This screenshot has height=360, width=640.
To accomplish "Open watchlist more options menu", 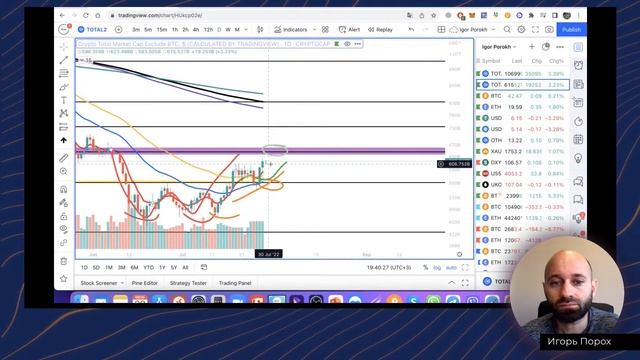I will point(560,47).
